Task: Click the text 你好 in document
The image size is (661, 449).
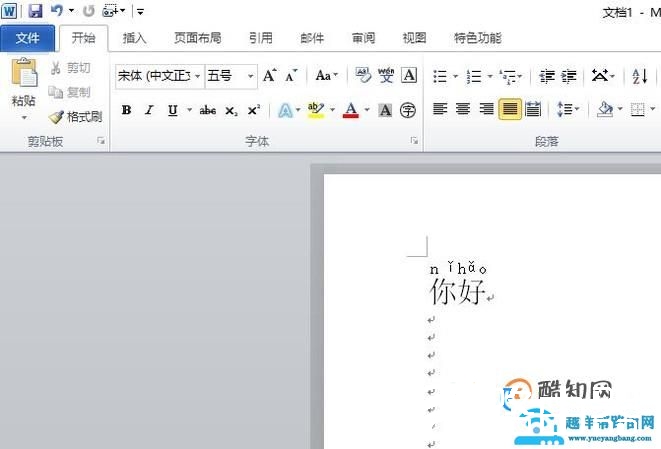Action: coord(457,291)
